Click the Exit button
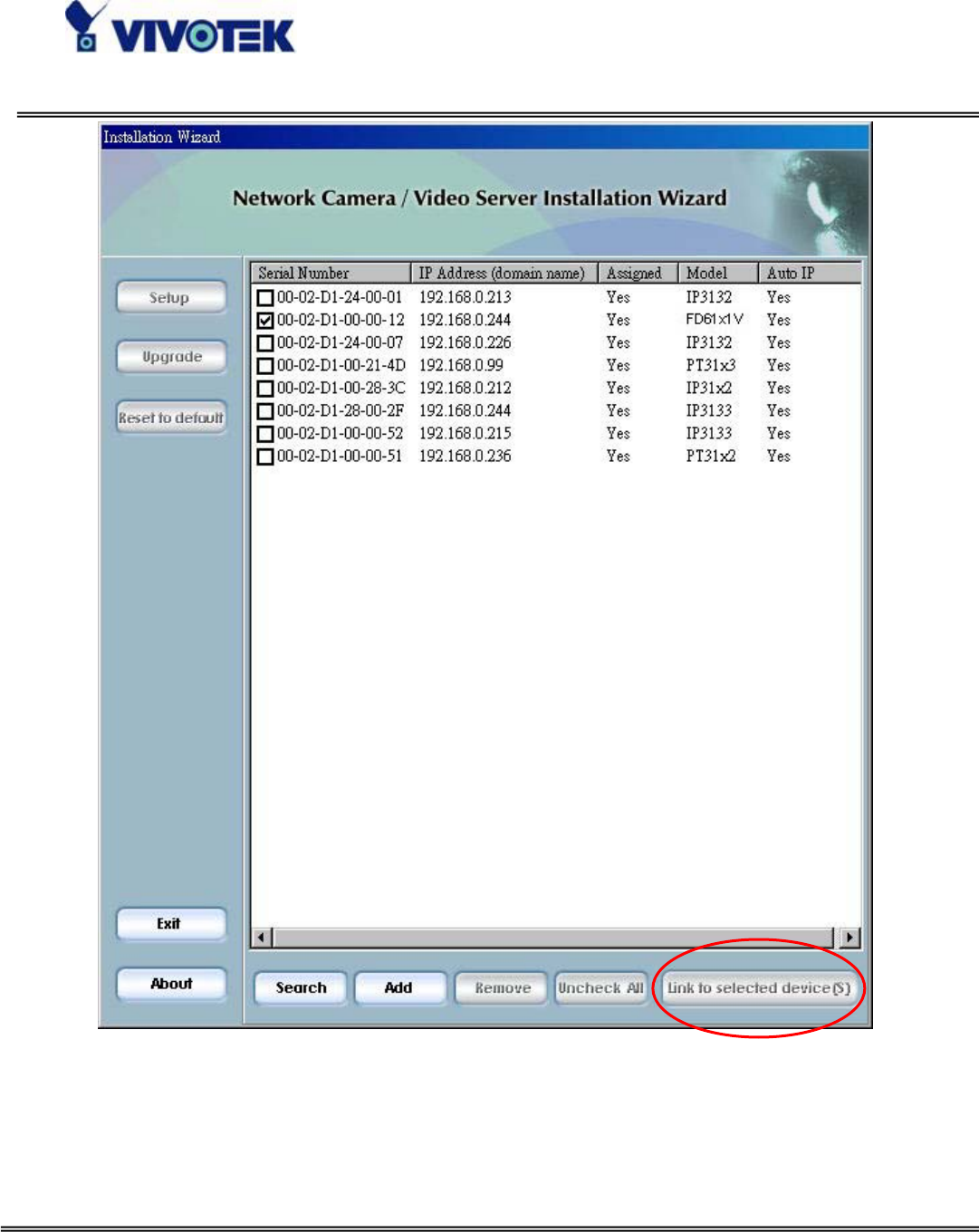Image resolution: width=979 pixels, height=1232 pixels. pos(171,924)
